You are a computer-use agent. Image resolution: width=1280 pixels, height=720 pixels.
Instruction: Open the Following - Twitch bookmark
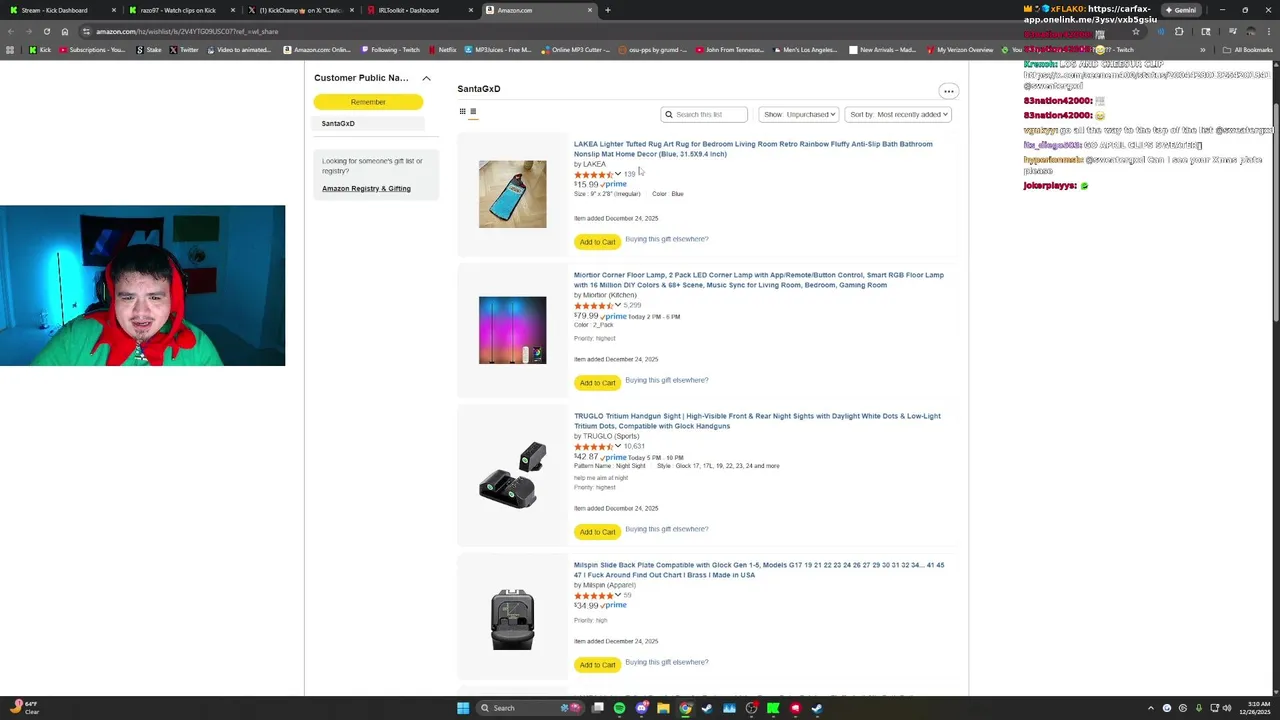pos(391,50)
